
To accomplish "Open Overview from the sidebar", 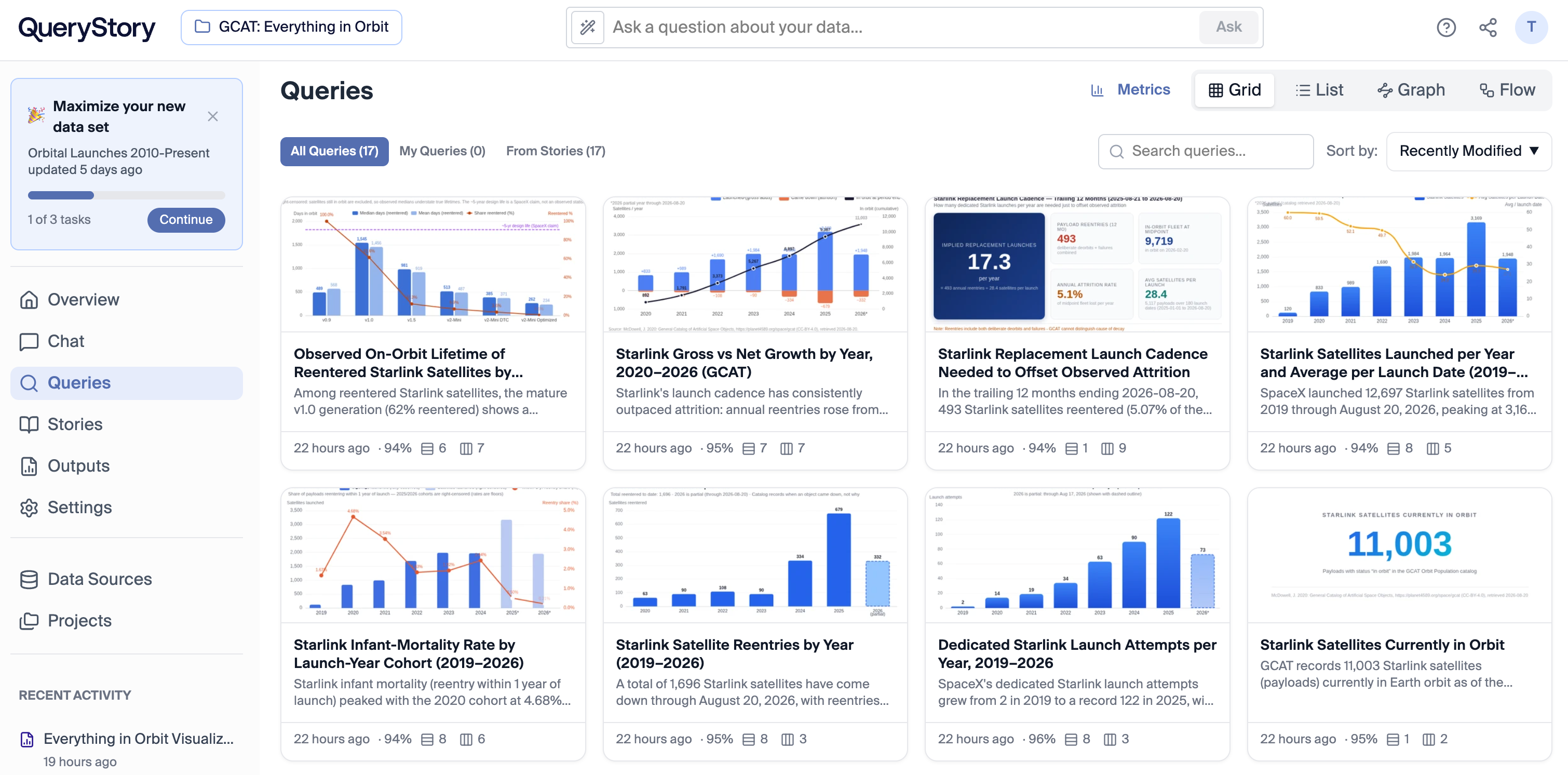I will click(x=127, y=300).
